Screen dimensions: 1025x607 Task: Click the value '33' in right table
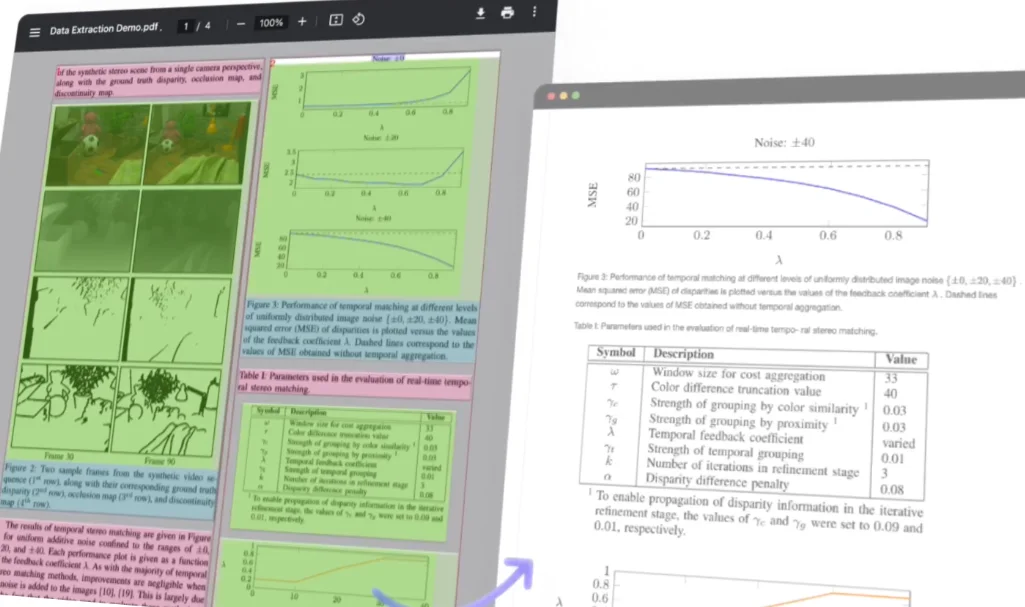(890, 378)
